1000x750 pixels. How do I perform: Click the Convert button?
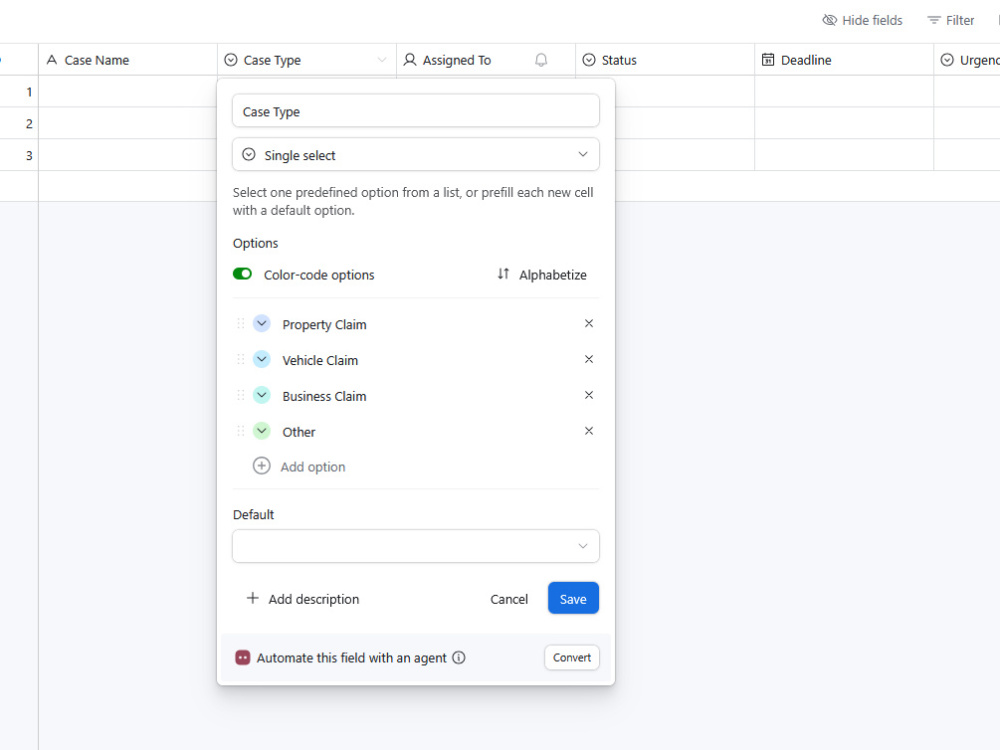point(572,658)
